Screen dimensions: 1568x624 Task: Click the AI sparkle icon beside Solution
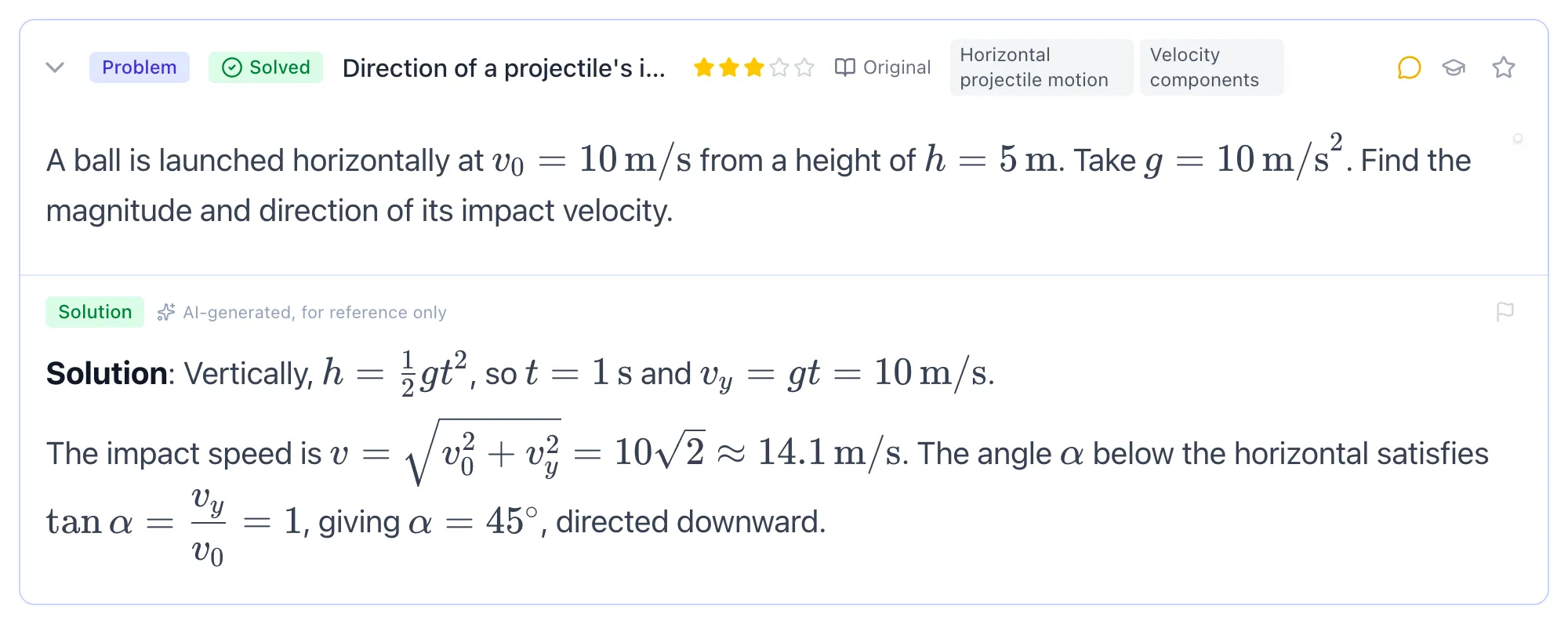[x=165, y=312]
